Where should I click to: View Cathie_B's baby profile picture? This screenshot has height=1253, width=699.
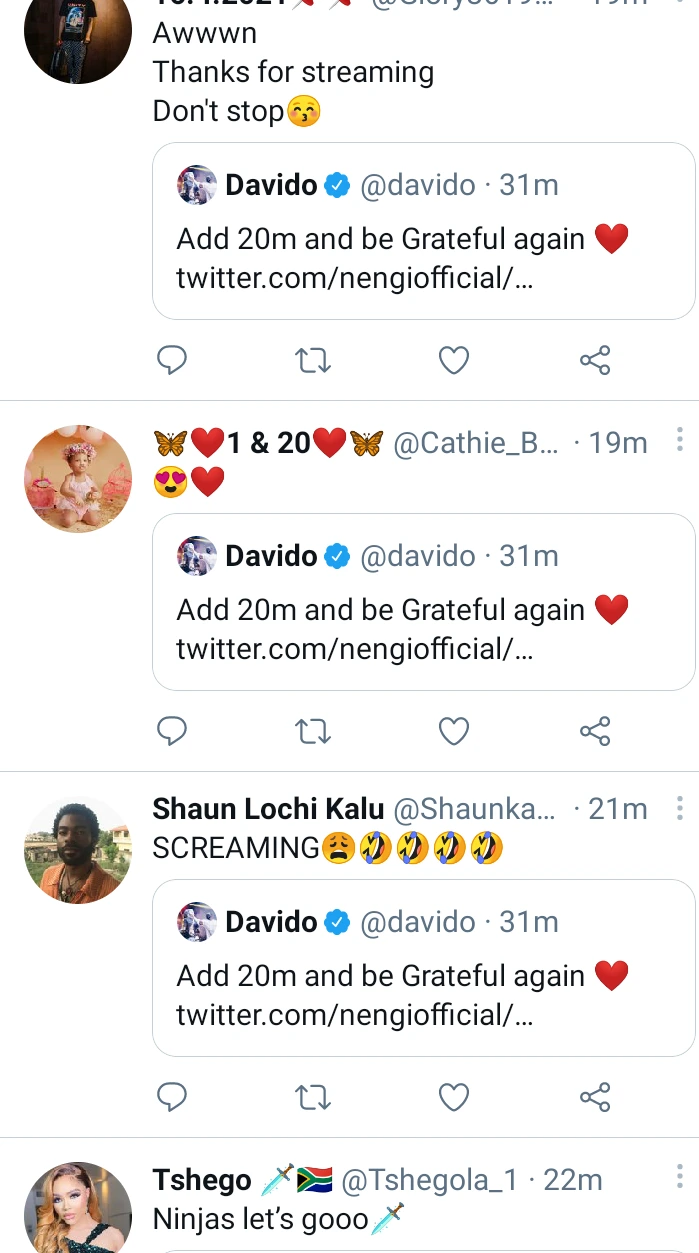78,479
